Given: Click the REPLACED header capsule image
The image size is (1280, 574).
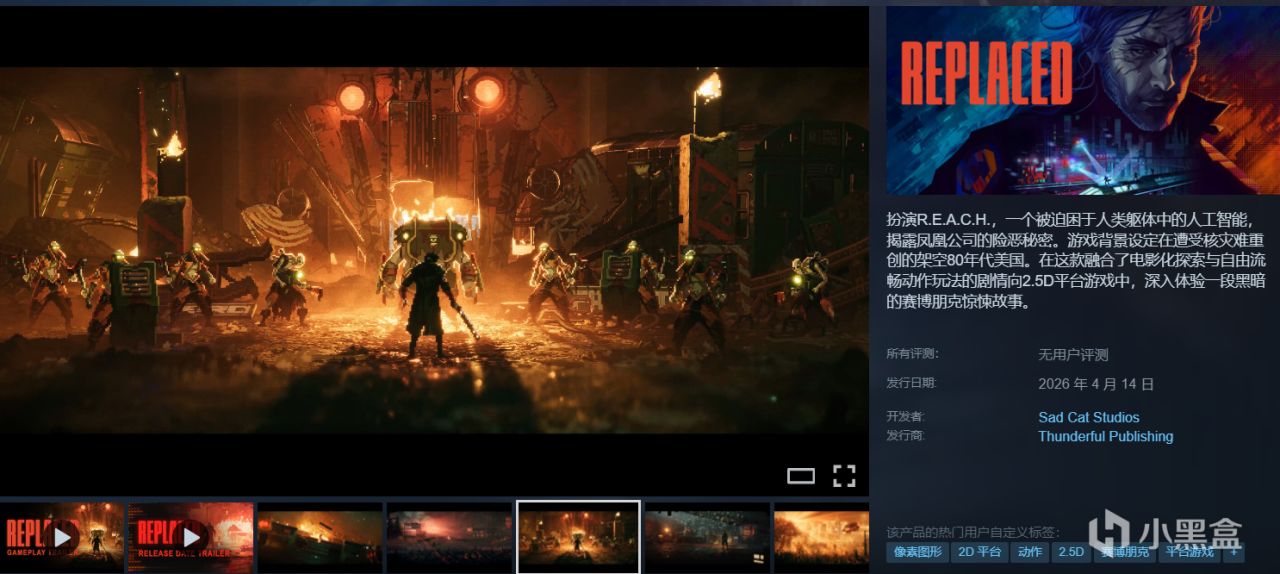Looking at the screenshot, I should point(1083,100).
